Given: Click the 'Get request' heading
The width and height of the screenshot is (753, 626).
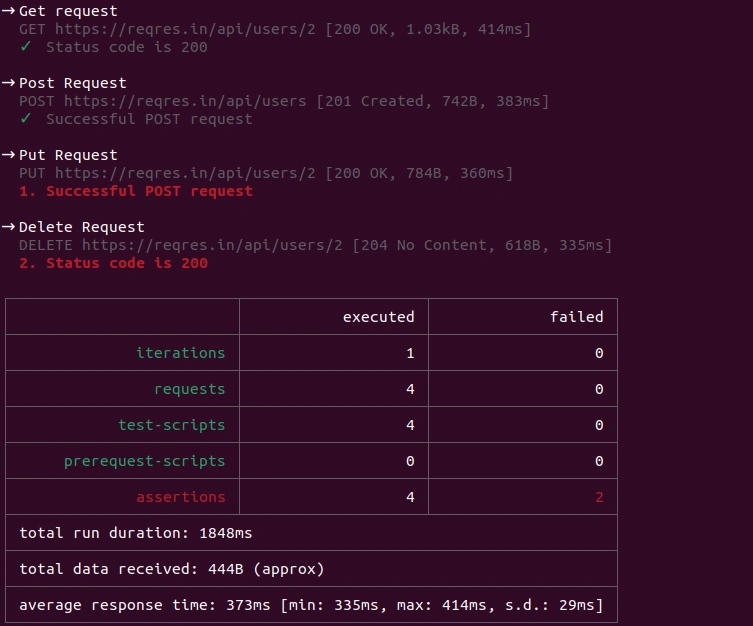Looking at the screenshot, I should click(x=68, y=11).
